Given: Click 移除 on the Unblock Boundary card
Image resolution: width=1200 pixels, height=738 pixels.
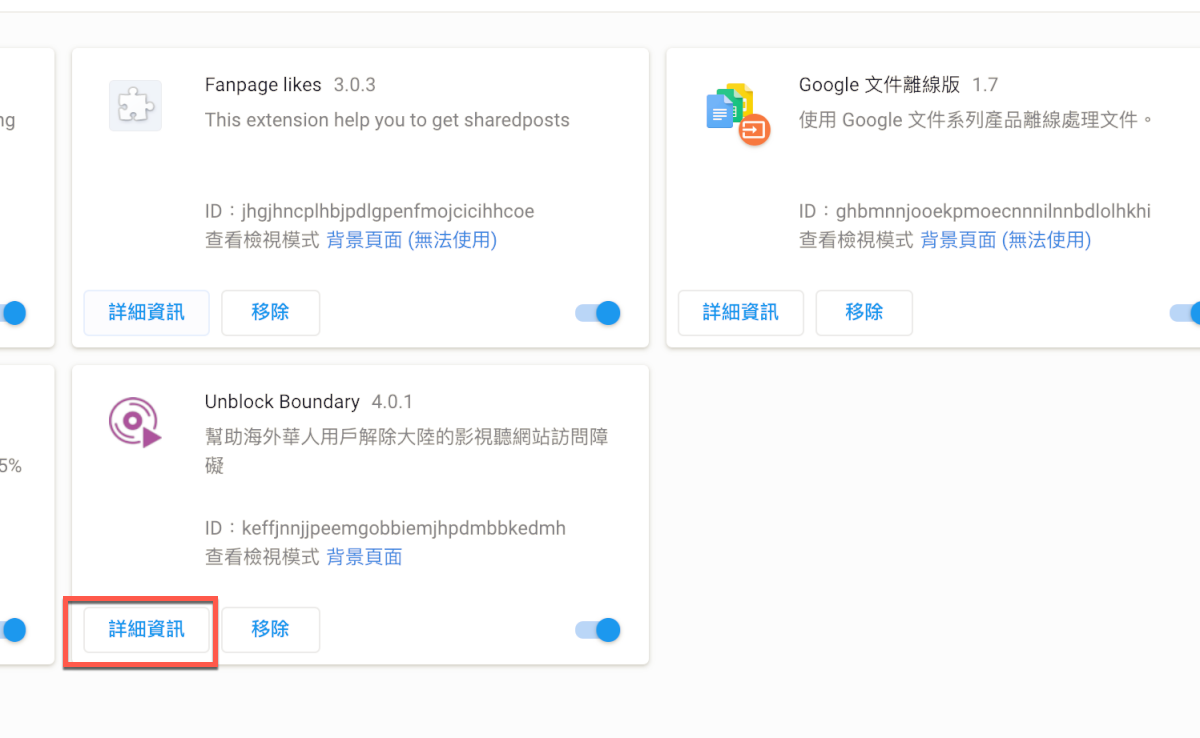Looking at the screenshot, I should tap(270, 630).
